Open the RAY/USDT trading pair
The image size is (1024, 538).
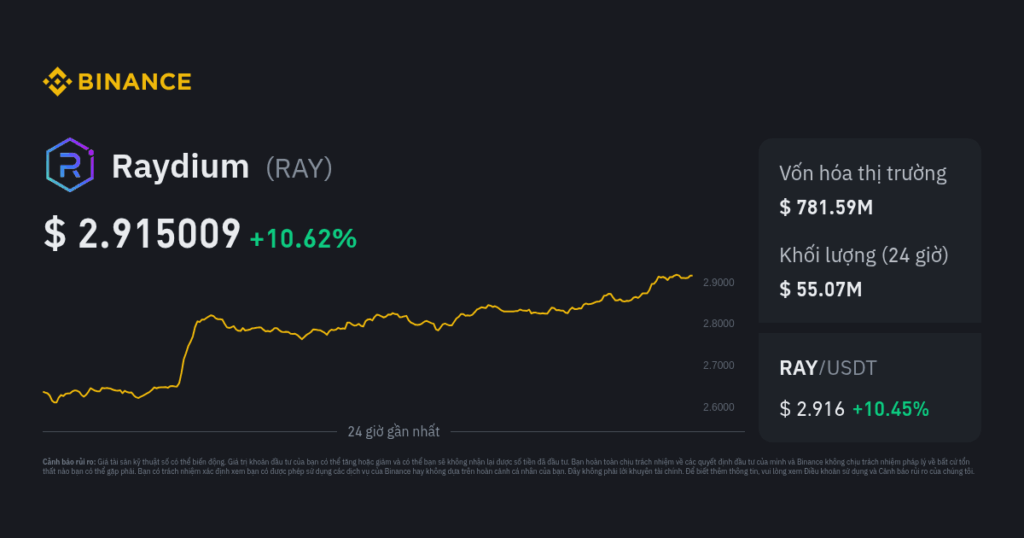827,368
